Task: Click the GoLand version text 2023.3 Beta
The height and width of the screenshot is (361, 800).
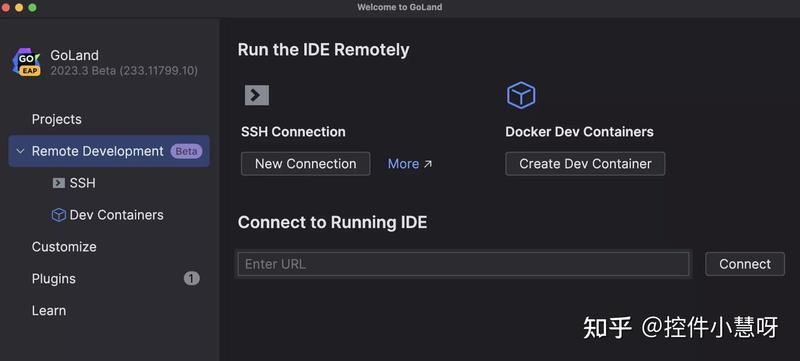Action: pos(124,71)
